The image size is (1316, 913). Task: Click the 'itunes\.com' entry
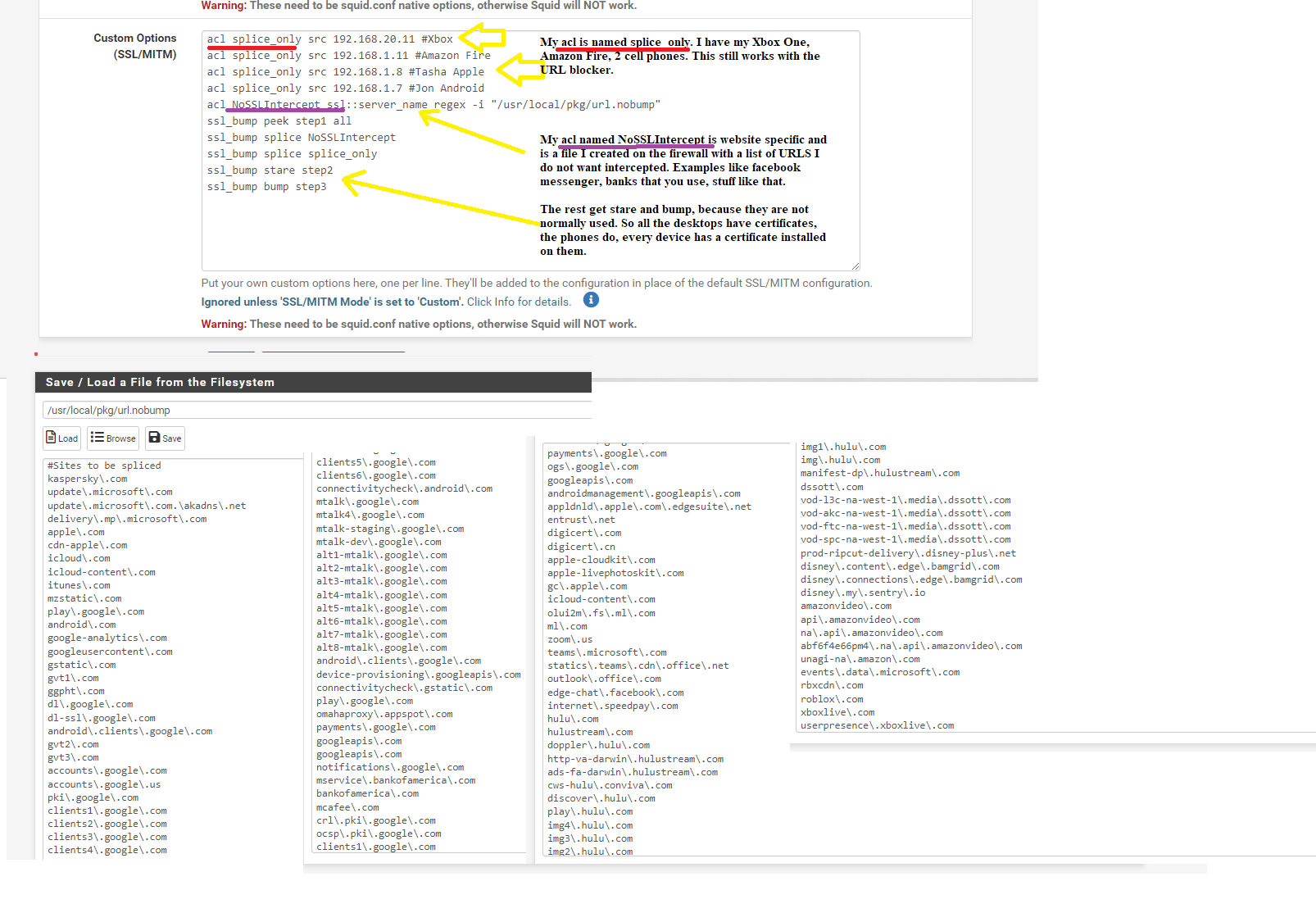[79, 585]
